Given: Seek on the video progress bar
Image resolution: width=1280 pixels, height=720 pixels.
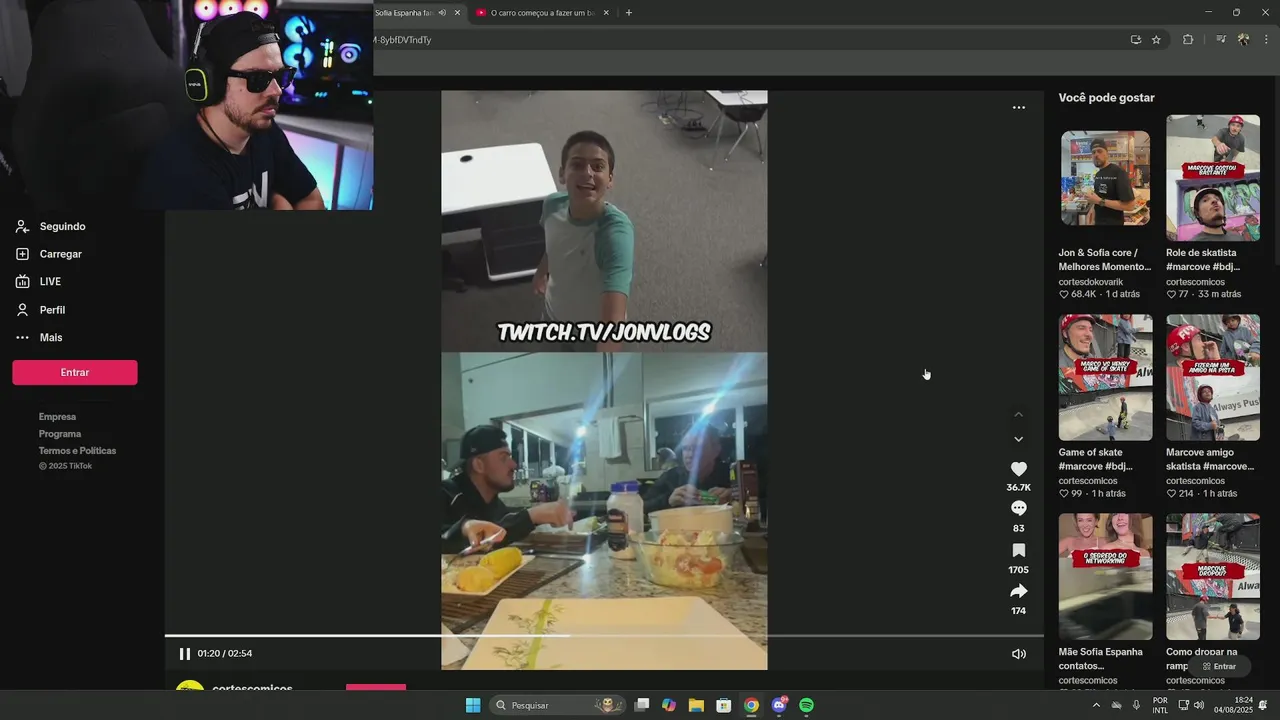Looking at the screenshot, I should pyautogui.click(x=604, y=636).
